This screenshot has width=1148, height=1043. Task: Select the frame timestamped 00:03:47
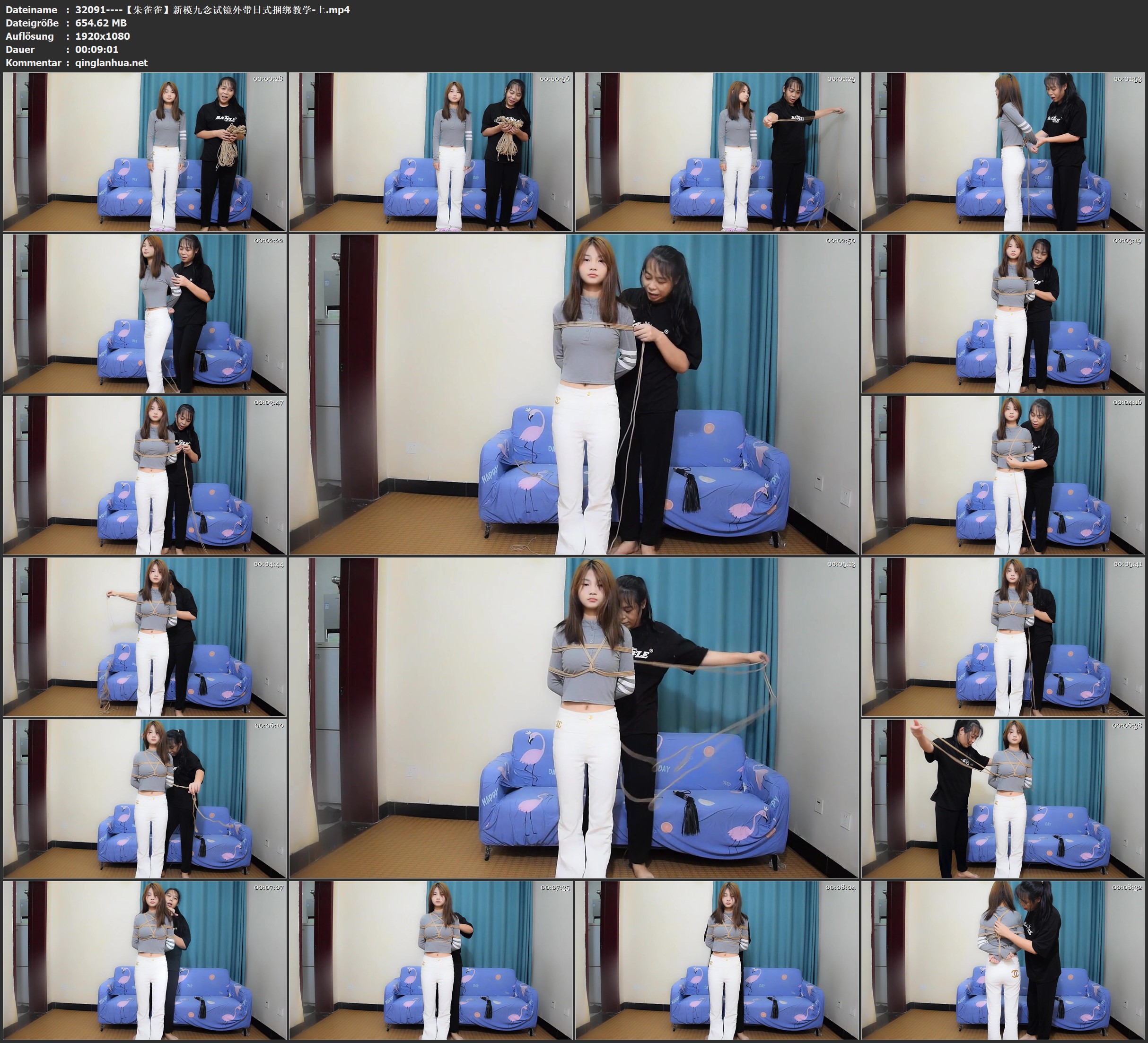point(145,475)
